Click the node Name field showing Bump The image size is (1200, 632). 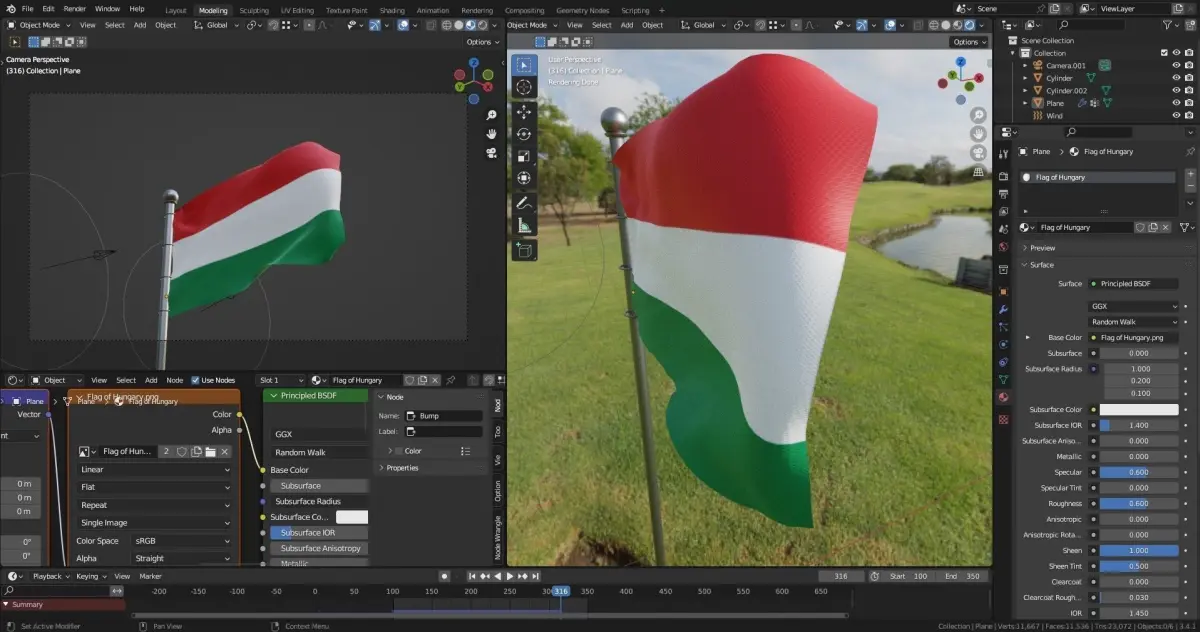(442, 416)
